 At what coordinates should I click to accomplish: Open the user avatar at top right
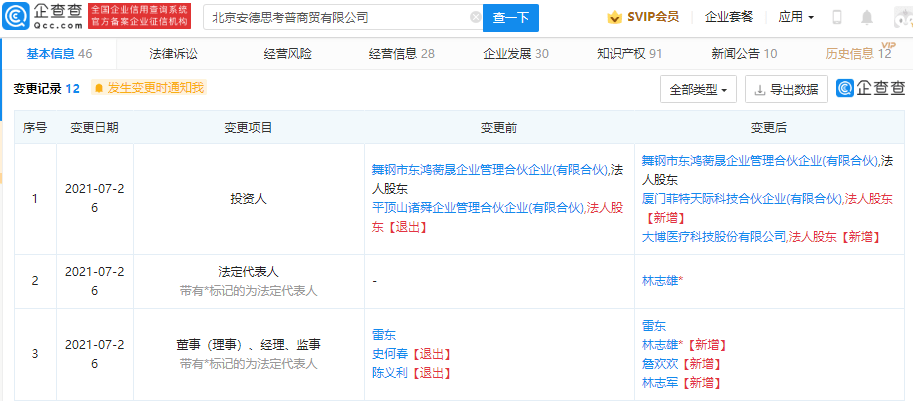coord(904,17)
